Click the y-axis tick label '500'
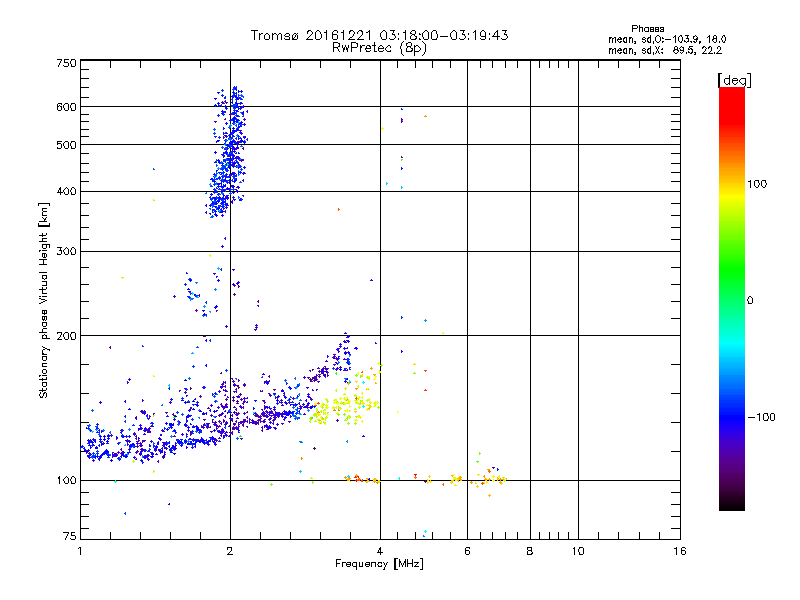Viewport: 800px width, 600px height. (67, 145)
